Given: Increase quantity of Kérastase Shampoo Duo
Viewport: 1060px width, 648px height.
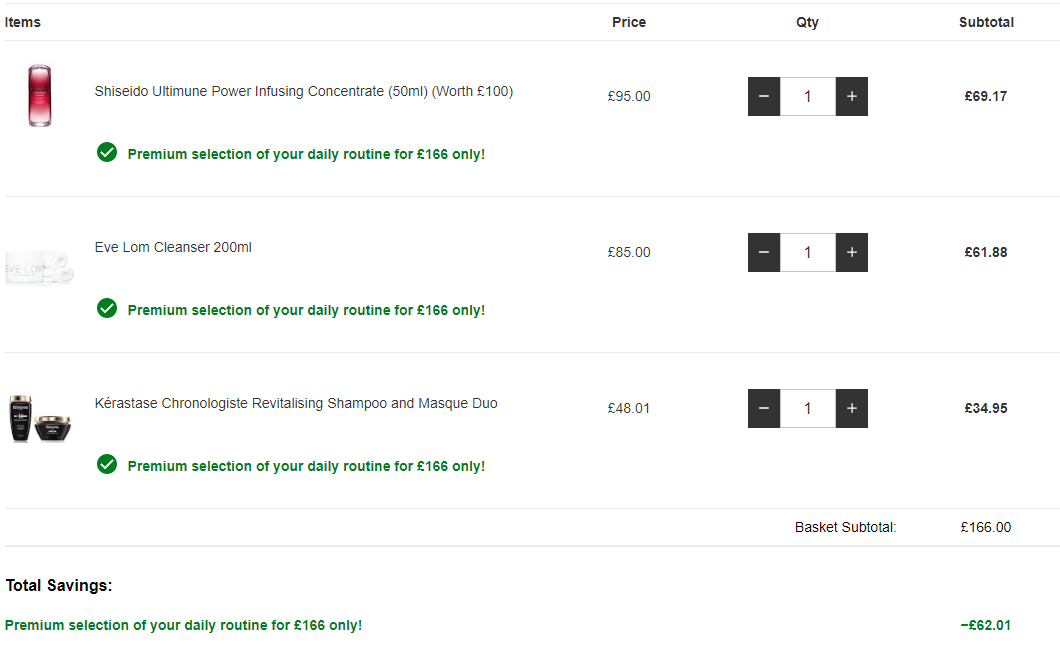Looking at the screenshot, I should click(x=852, y=409).
